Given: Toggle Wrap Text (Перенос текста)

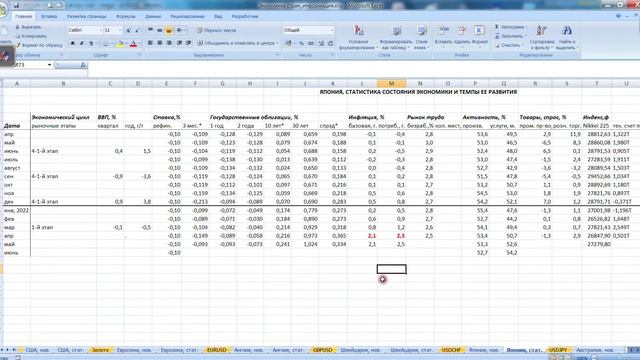Looking at the screenshot, I should pyautogui.click(x=217, y=30).
